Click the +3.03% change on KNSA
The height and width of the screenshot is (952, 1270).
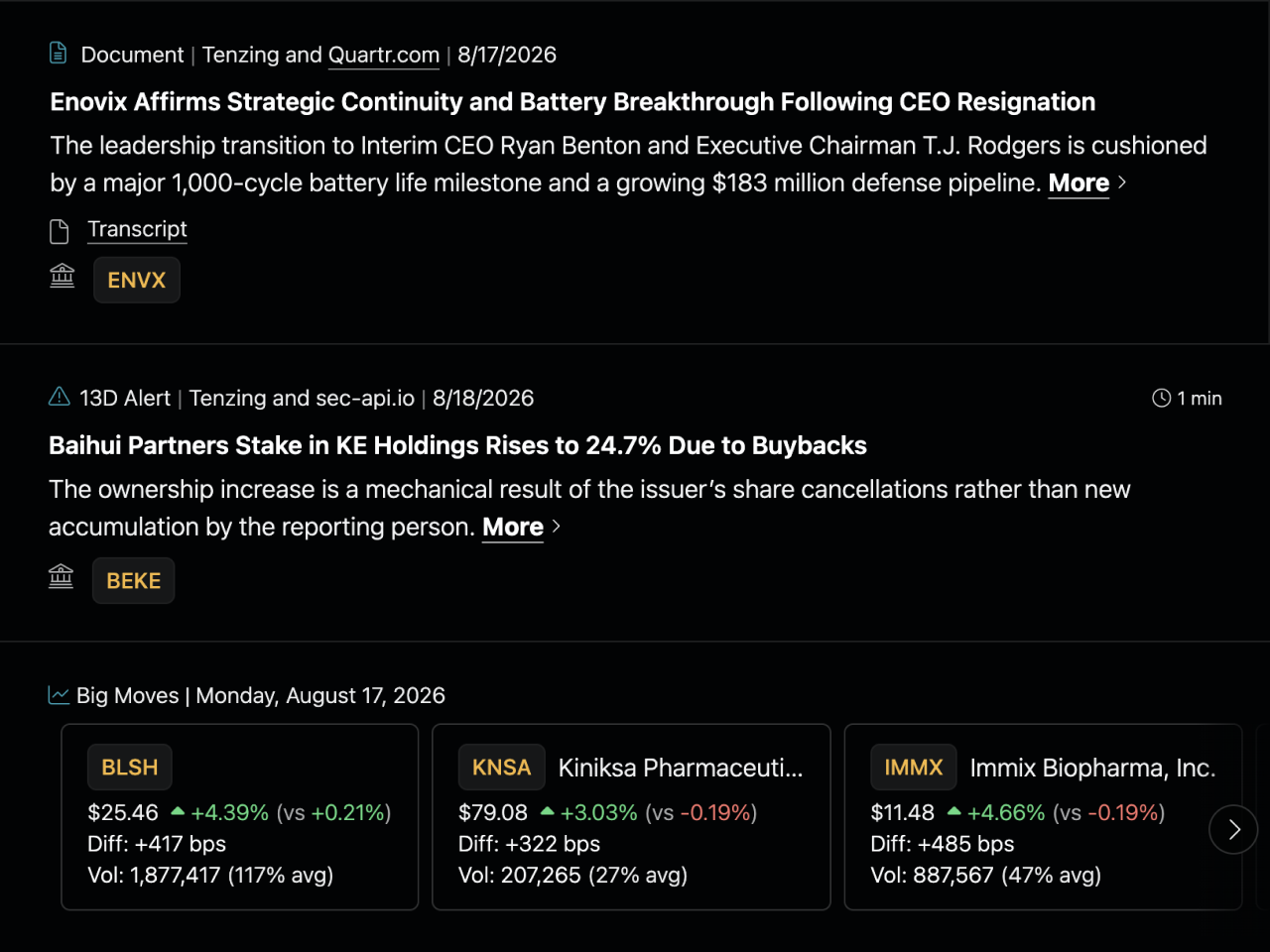pos(599,813)
